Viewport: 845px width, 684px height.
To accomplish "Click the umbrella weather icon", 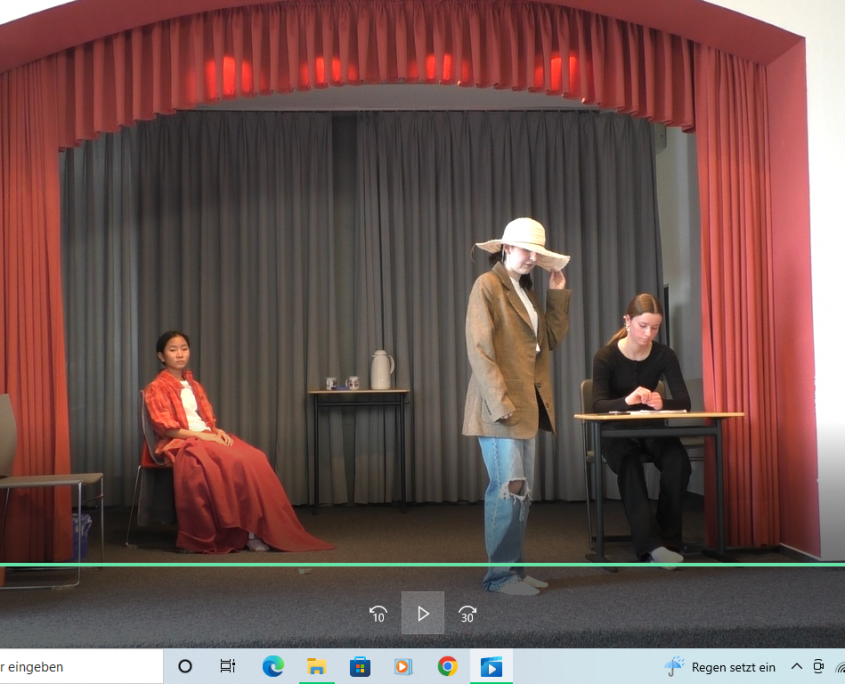I will point(675,666).
